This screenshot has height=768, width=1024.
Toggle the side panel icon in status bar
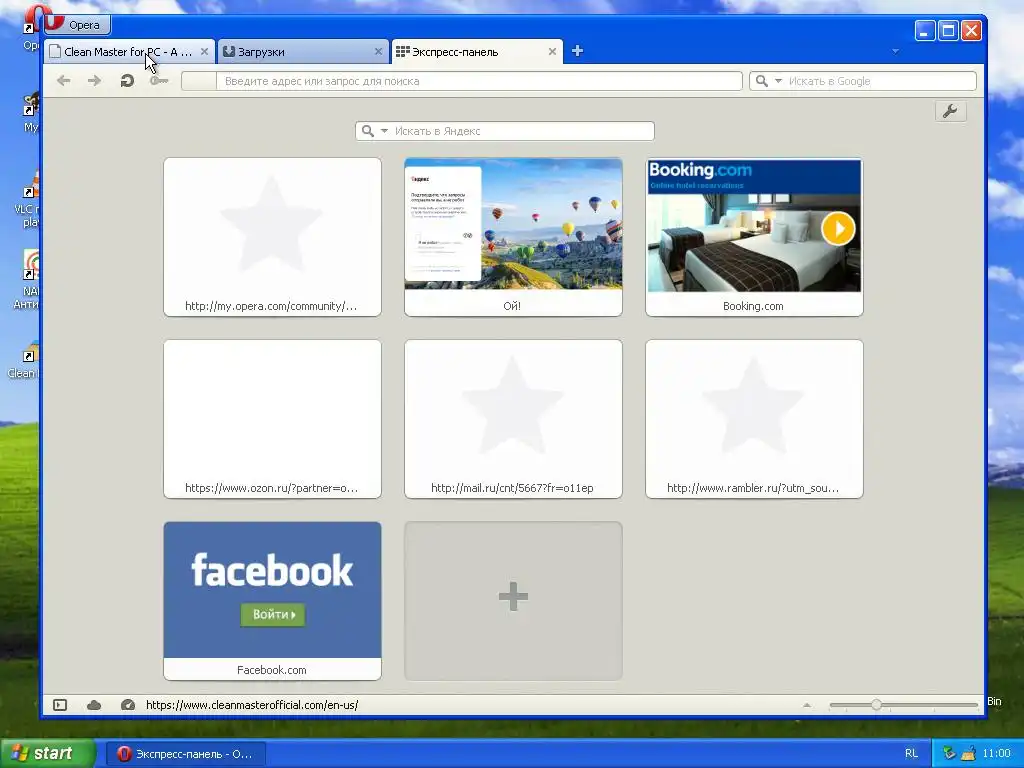point(60,705)
